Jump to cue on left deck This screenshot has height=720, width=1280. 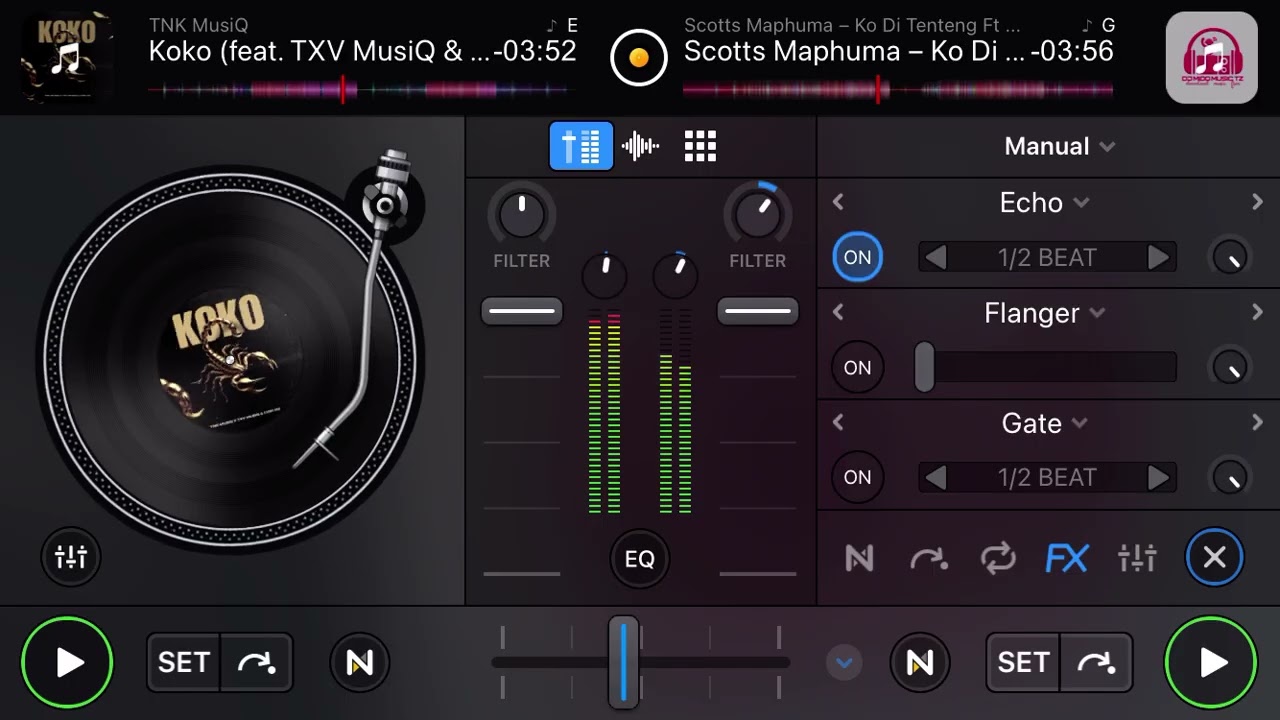coord(257,662)
